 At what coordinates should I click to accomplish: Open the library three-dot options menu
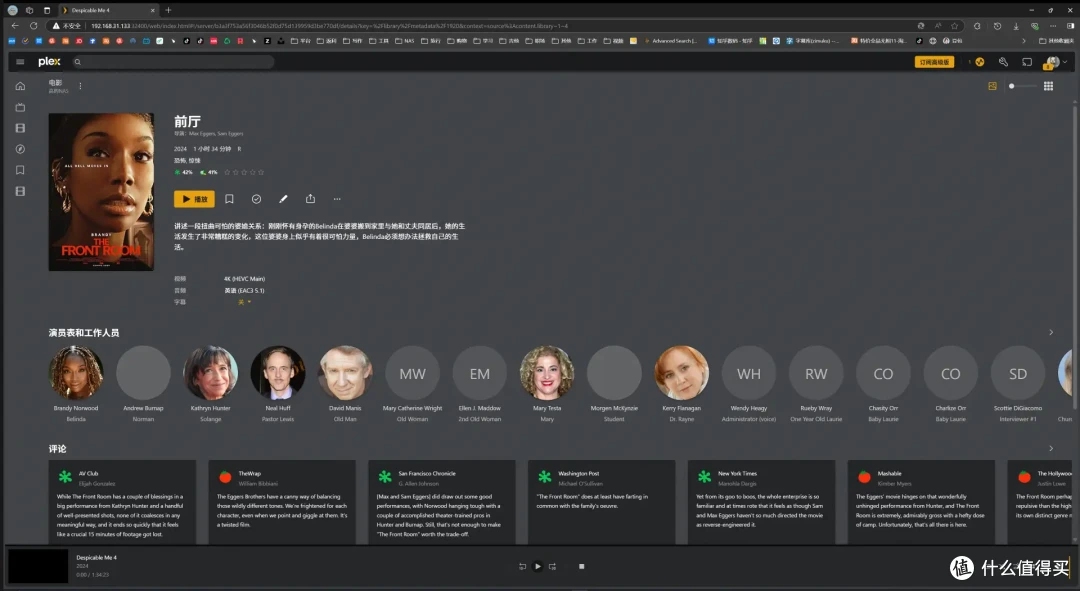click(80, 86)
